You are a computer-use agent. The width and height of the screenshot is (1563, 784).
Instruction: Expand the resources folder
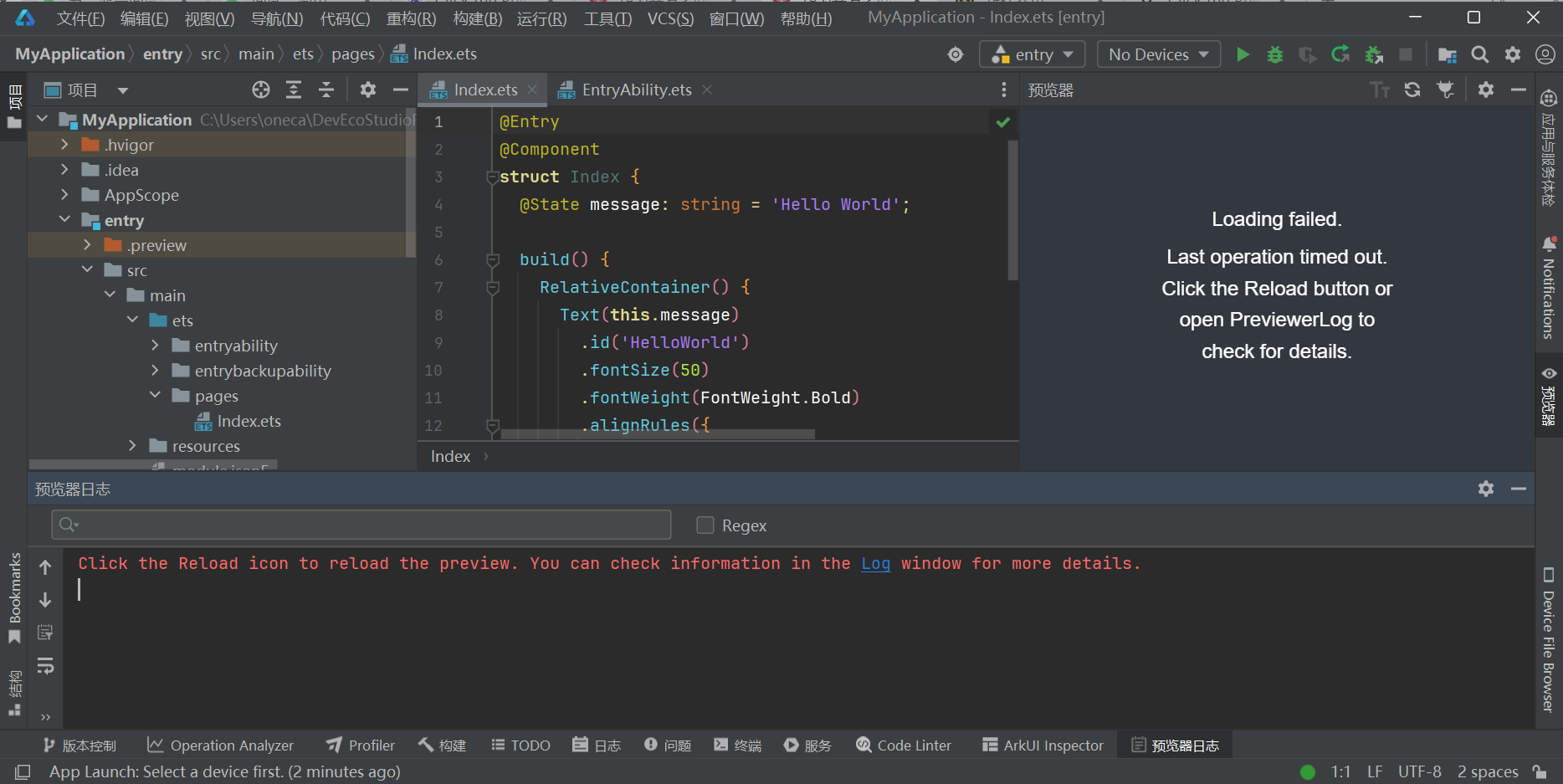(132, 446)
